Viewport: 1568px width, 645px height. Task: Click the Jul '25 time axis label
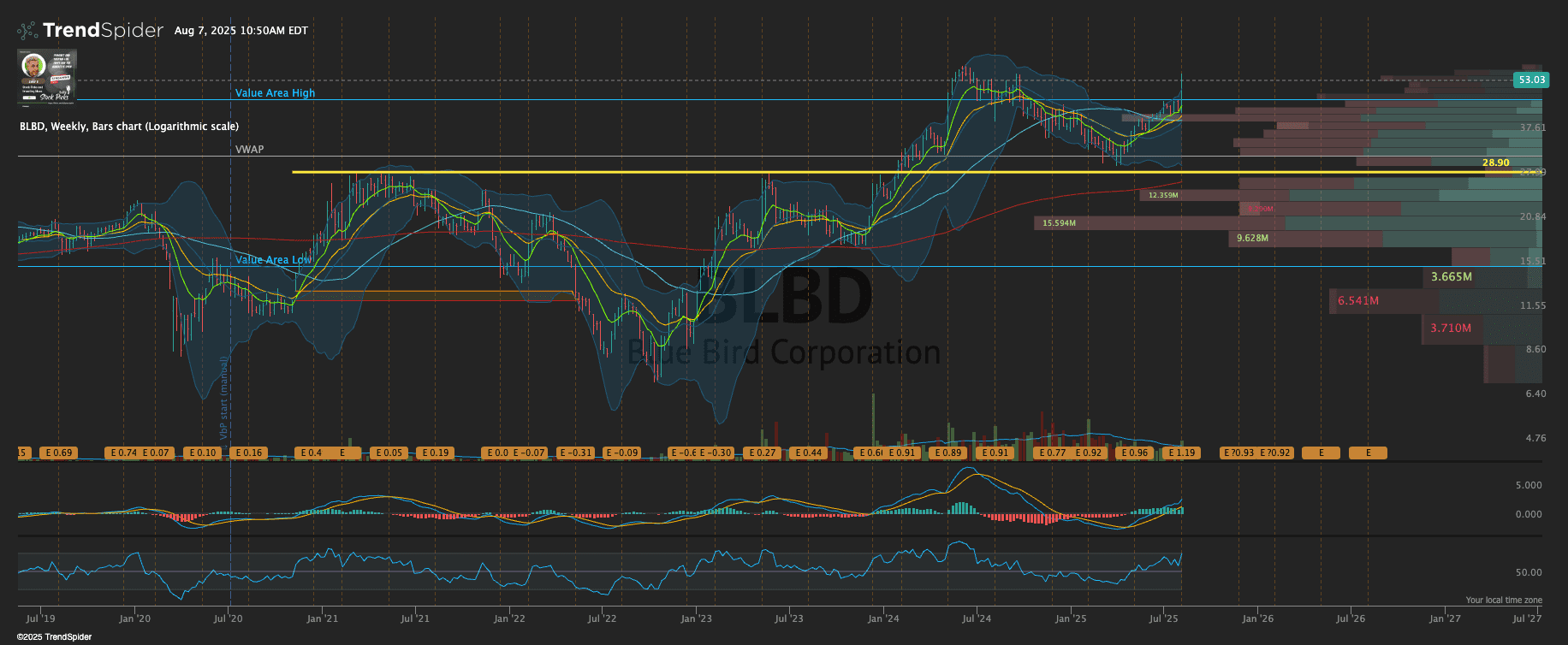(1163, 618)
